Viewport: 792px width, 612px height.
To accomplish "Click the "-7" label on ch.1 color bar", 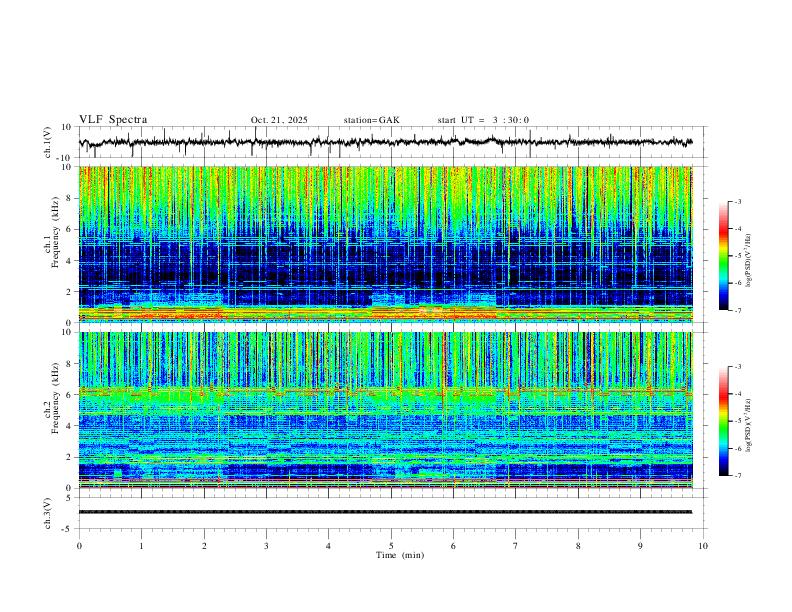I will tap(738, 311).
